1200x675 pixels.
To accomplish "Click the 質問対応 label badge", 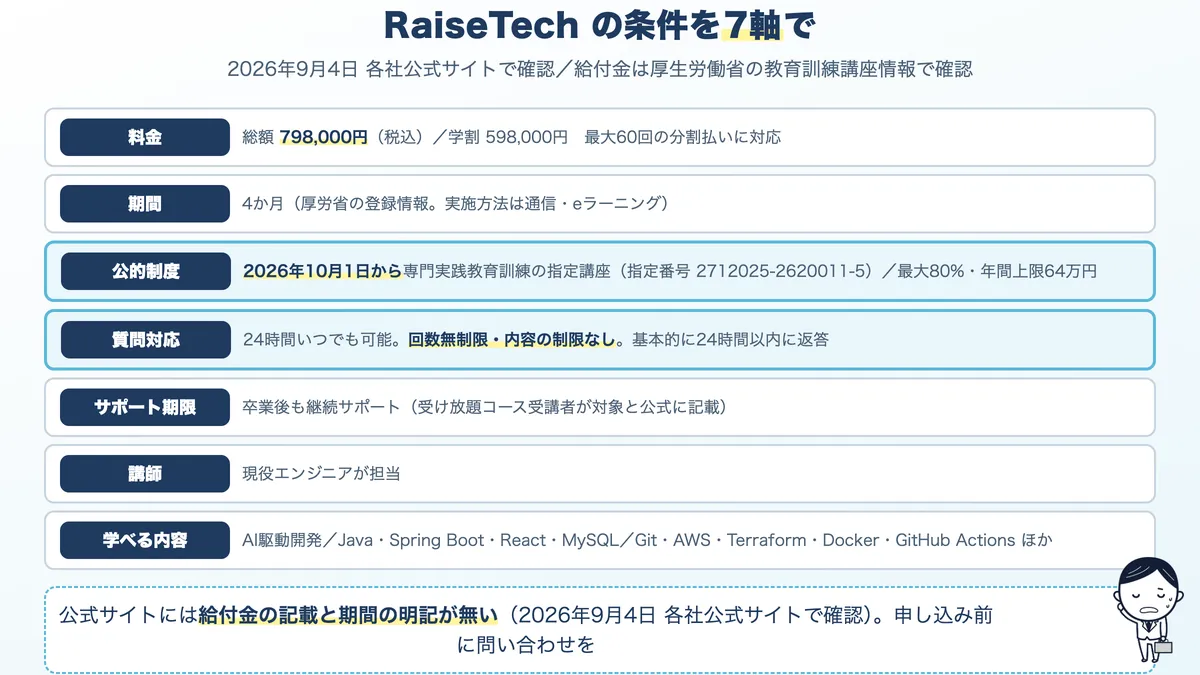I will pyautogui.click(x=146, y=339).
